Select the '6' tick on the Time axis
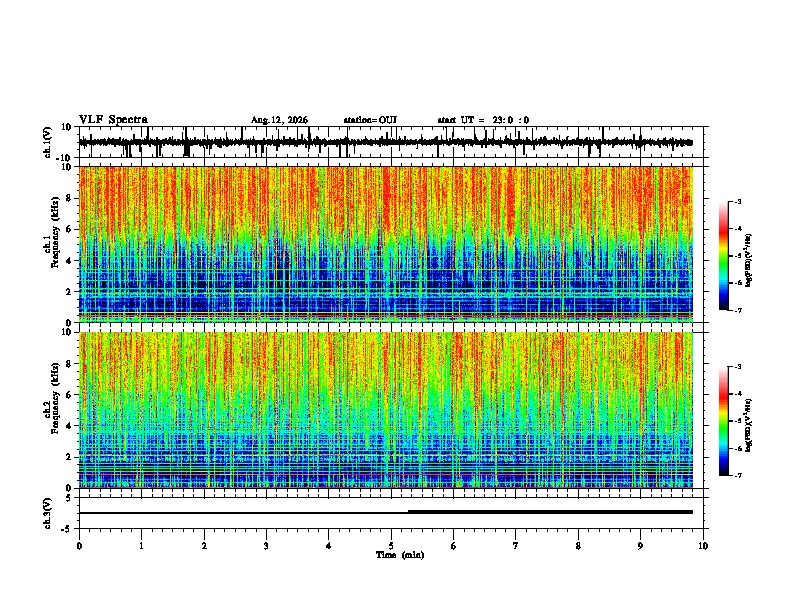 [x=454, y=546]
